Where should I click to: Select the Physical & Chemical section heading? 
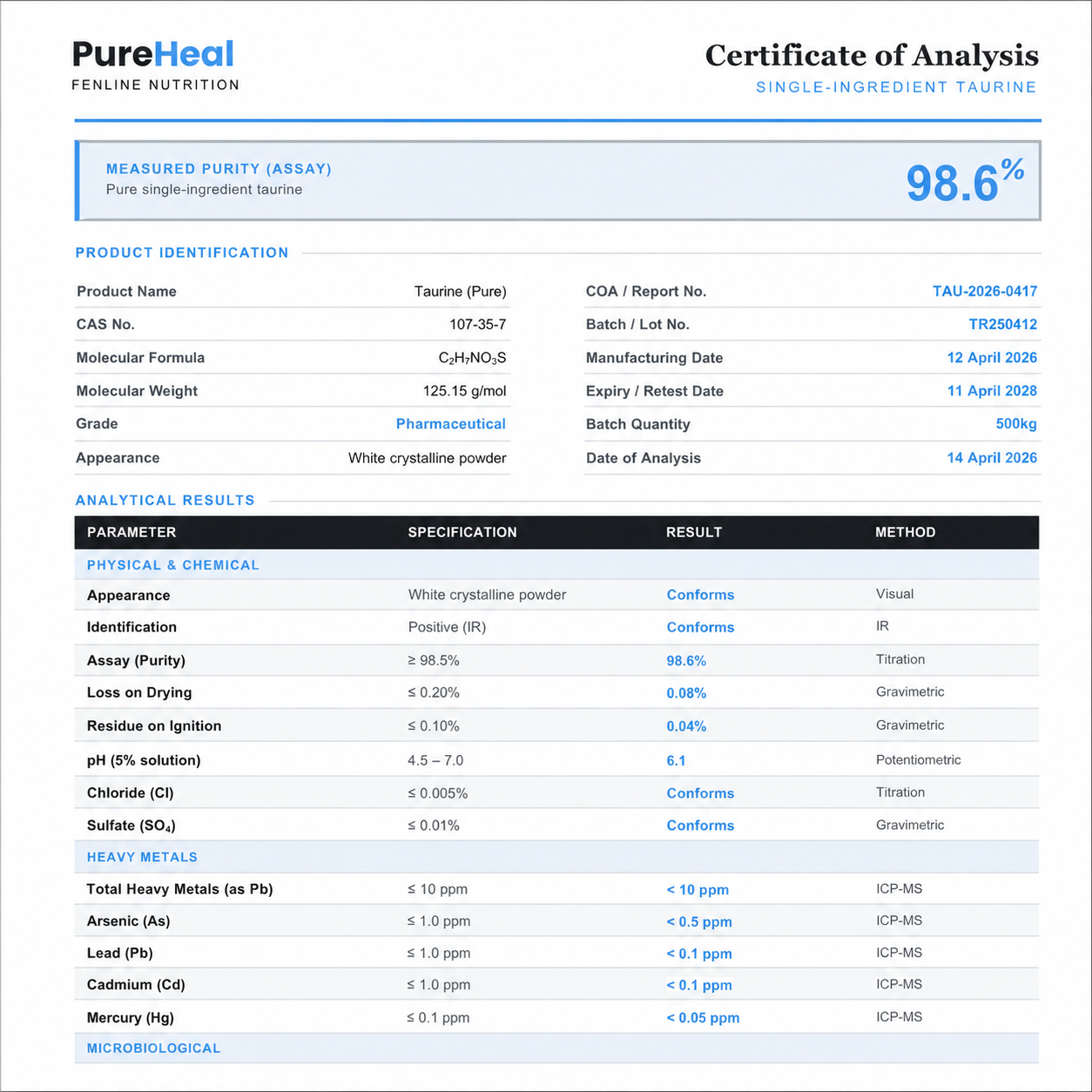[x=173, y=565]
